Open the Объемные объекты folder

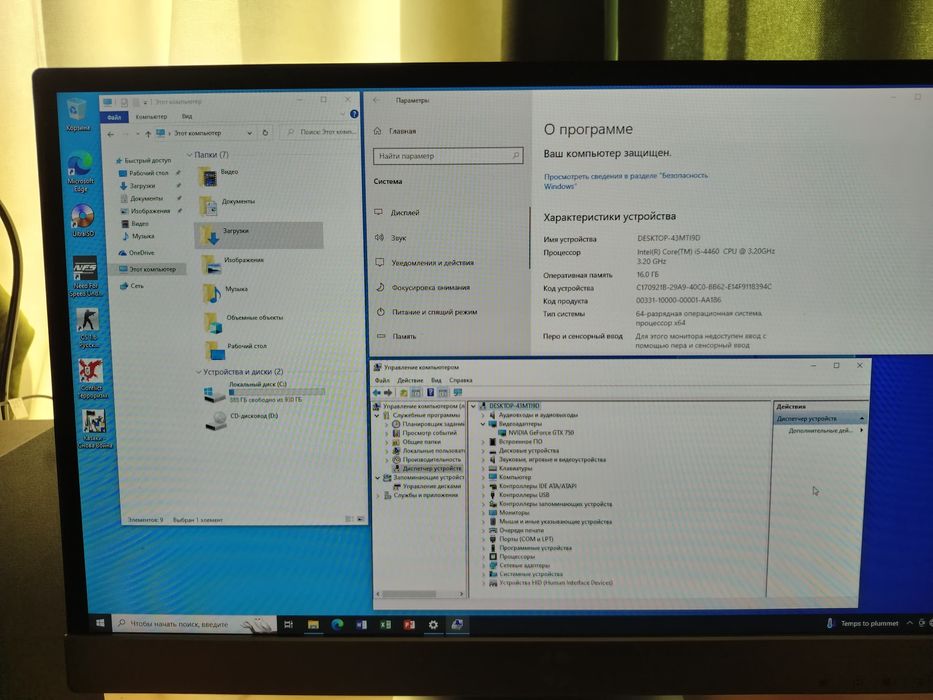(x=243, y=322)
